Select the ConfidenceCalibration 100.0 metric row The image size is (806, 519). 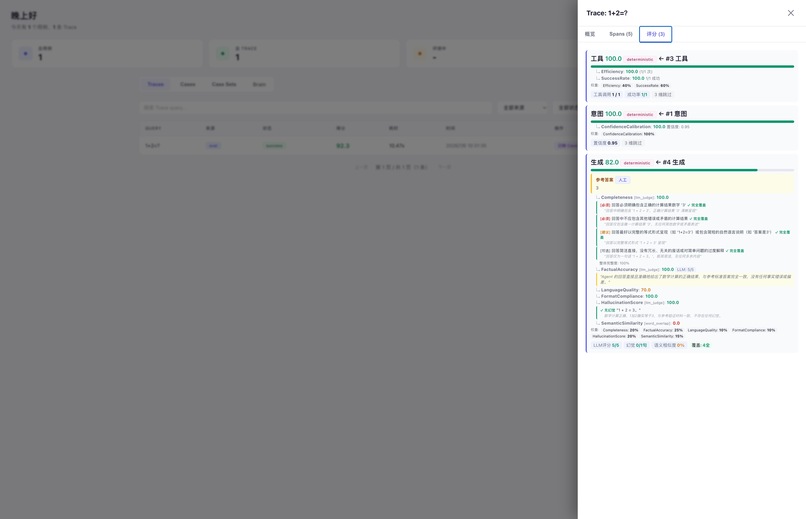click(x=645, y=126)
